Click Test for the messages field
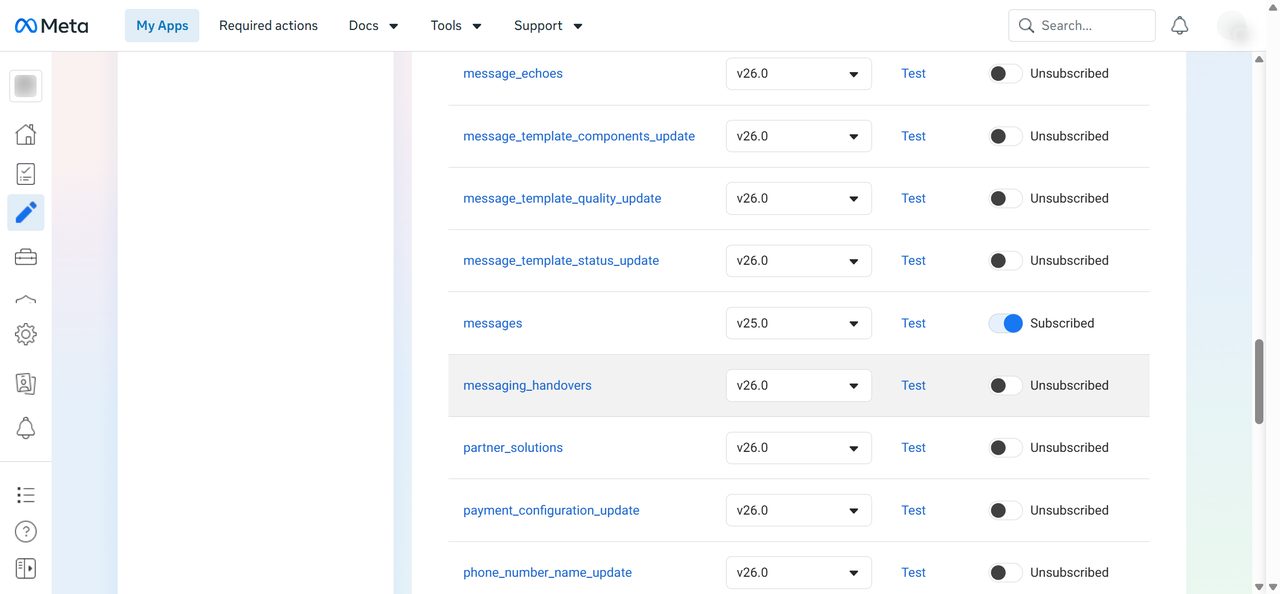This screenshot has width=1280, height=594. coord(913,323)
